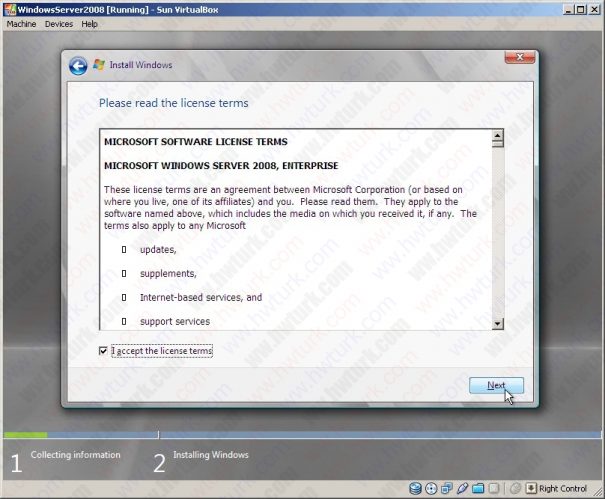Click the license scrollbar thumb
Image resolution: width=605 pixels, height=499 pixels.
498,144
